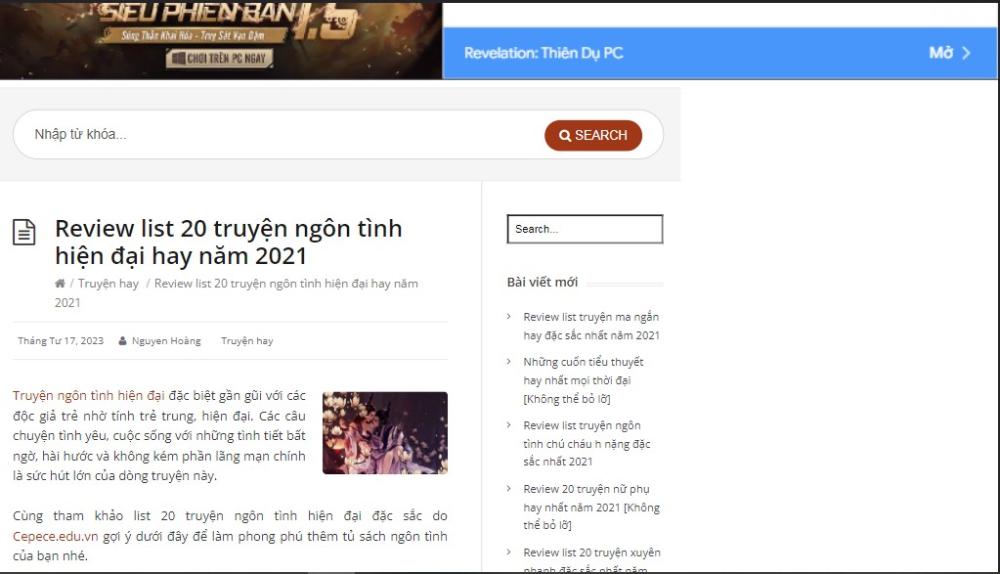The image size is (1000, 574).
Task: Focus the sidebar 'Search...' input box
Action: pyautogui.click(x=585, y=229)
